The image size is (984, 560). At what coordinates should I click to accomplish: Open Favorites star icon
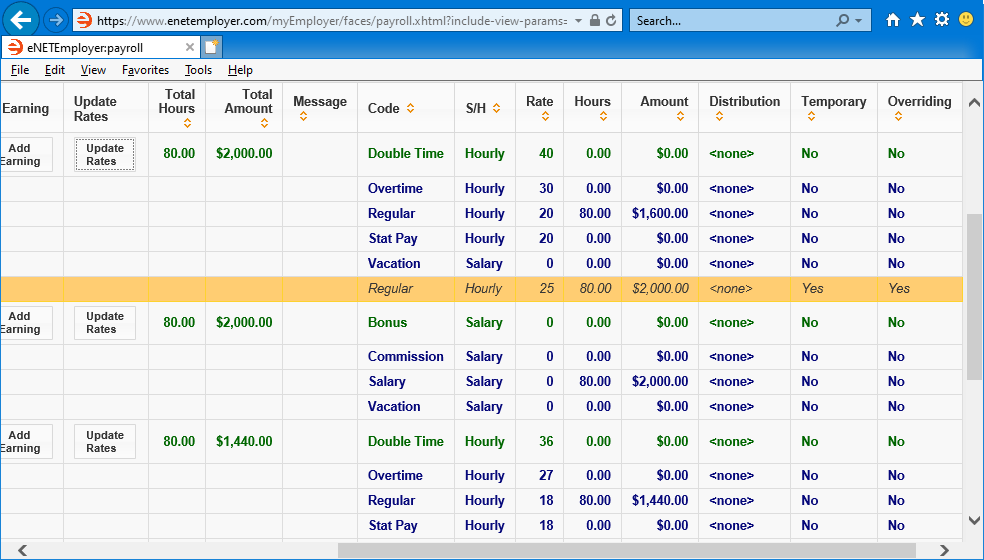(917, 20)
